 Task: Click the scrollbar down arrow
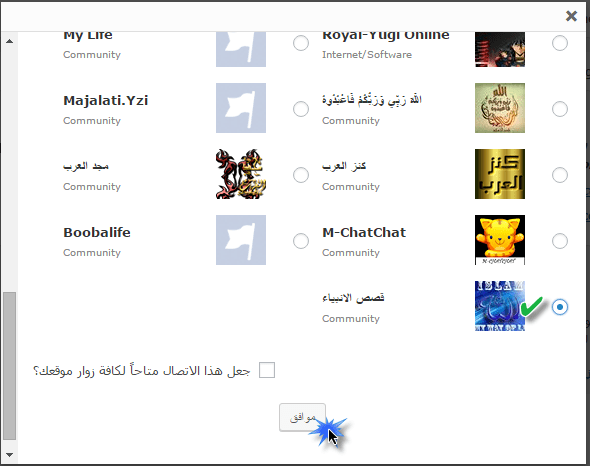point(9,455)
